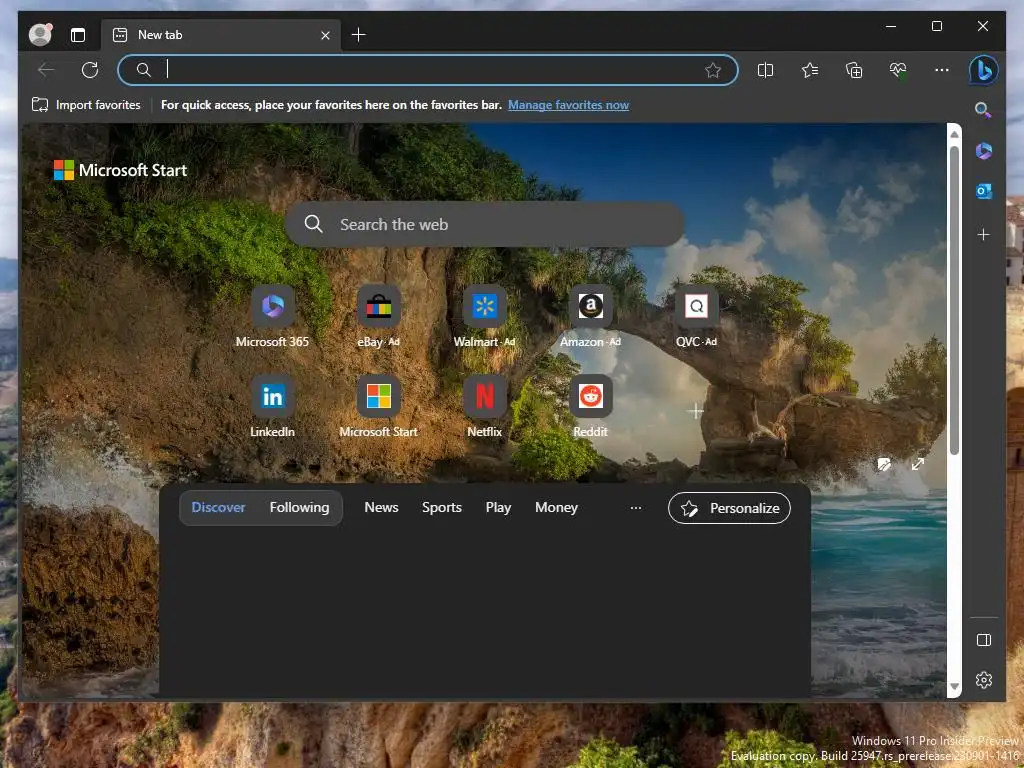Viewport: 1024px width, 768px height.
Task: Open the Bing Chat sidebar button
Action: [984, 70]
